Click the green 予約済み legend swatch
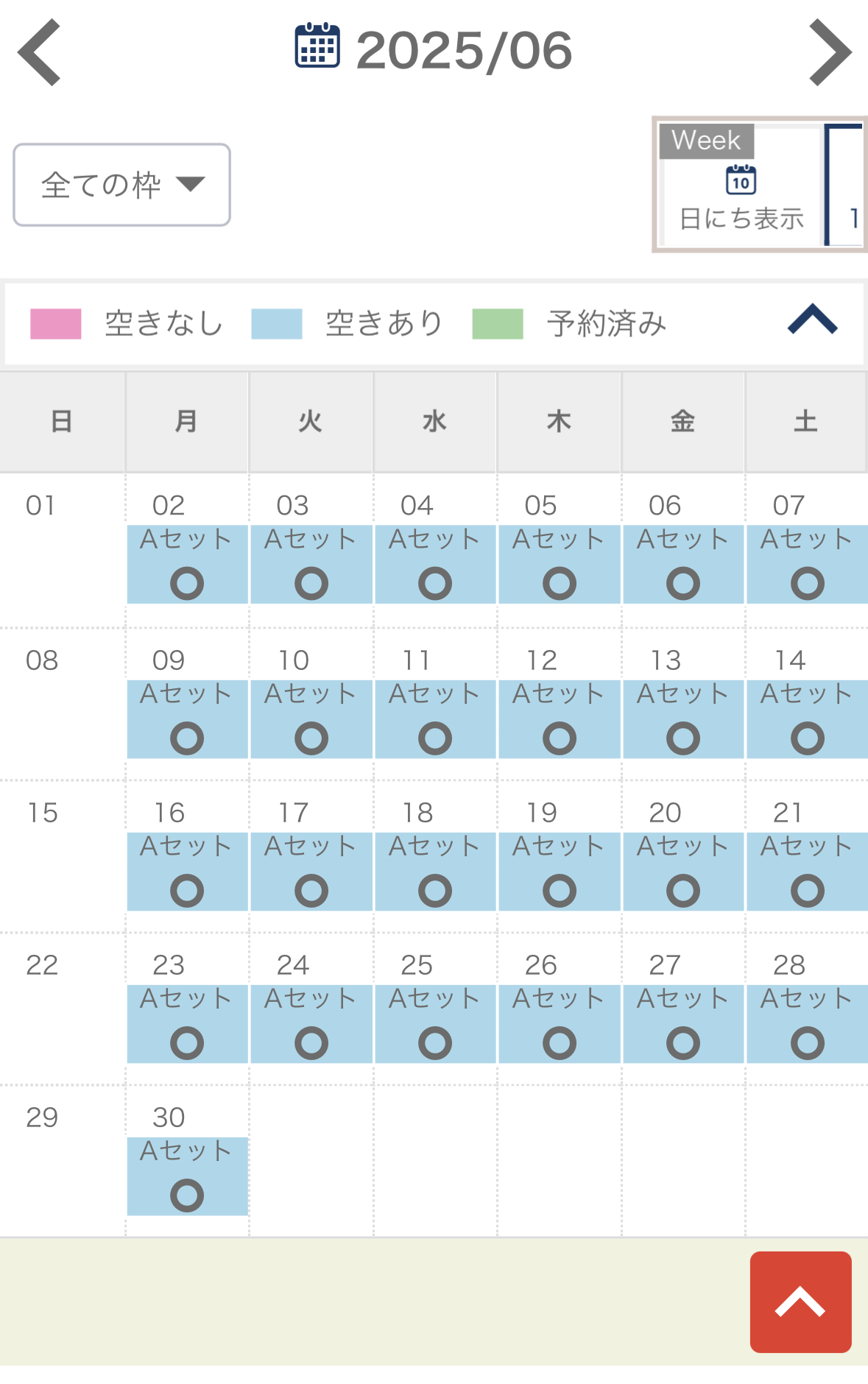This screenshot has height=1384, width=868. coord(498,324)
